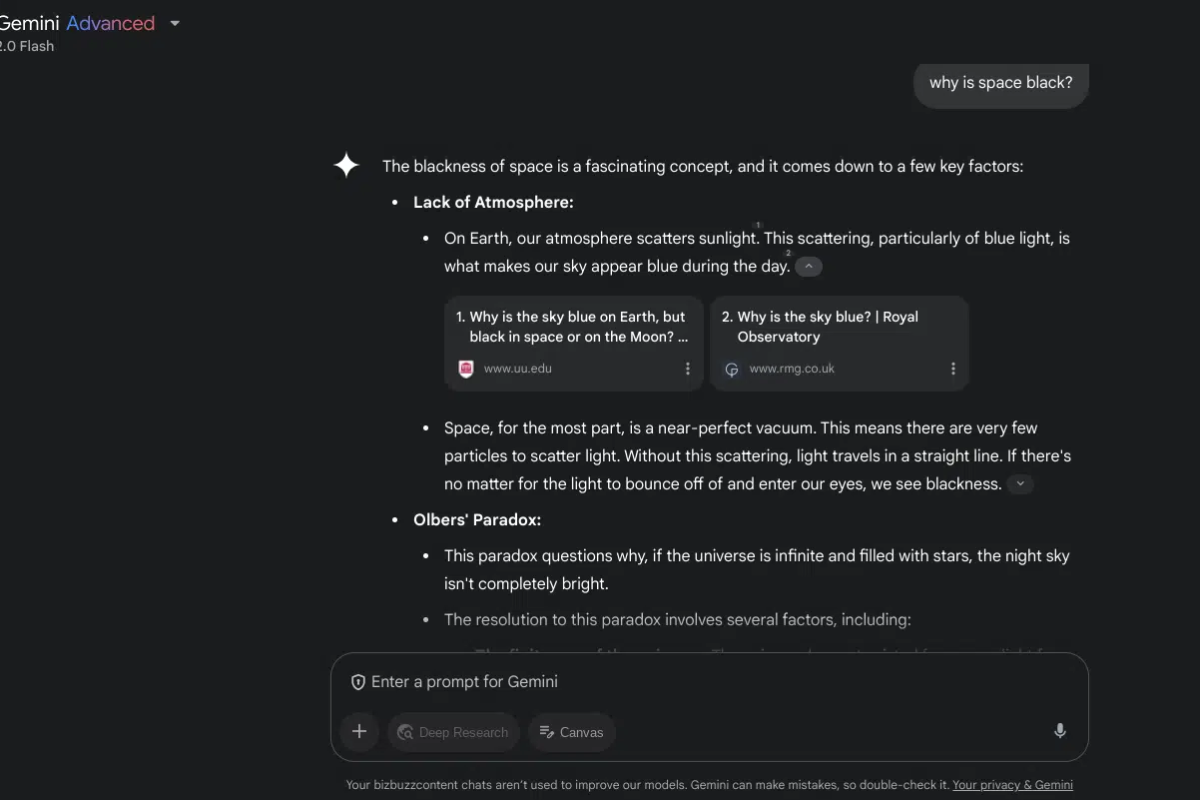Click the uu.edu favicon icon
The height and width of the screenshot is (800, 1200).
pos(466,369)
